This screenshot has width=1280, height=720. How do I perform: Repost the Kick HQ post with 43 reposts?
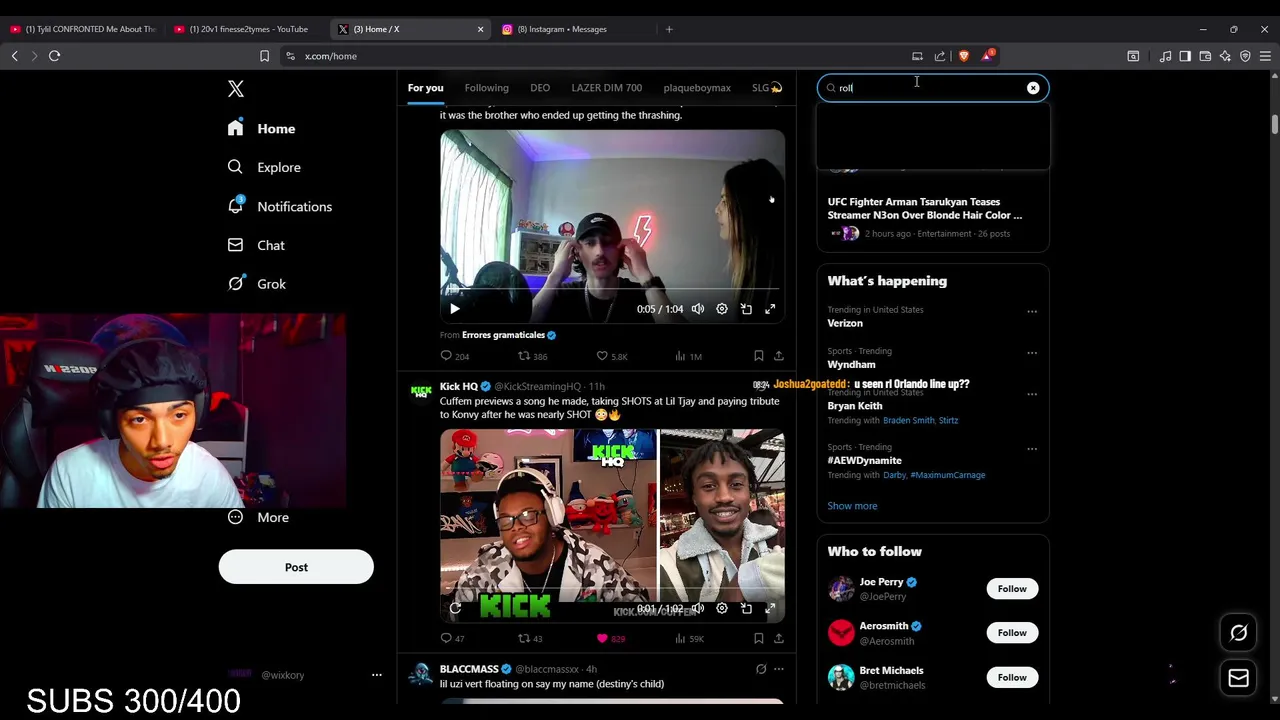tap(530, 638)
